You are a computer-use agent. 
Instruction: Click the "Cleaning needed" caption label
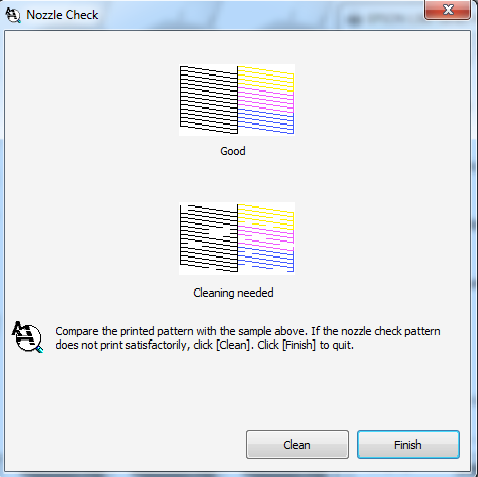[x=233, y=293]
